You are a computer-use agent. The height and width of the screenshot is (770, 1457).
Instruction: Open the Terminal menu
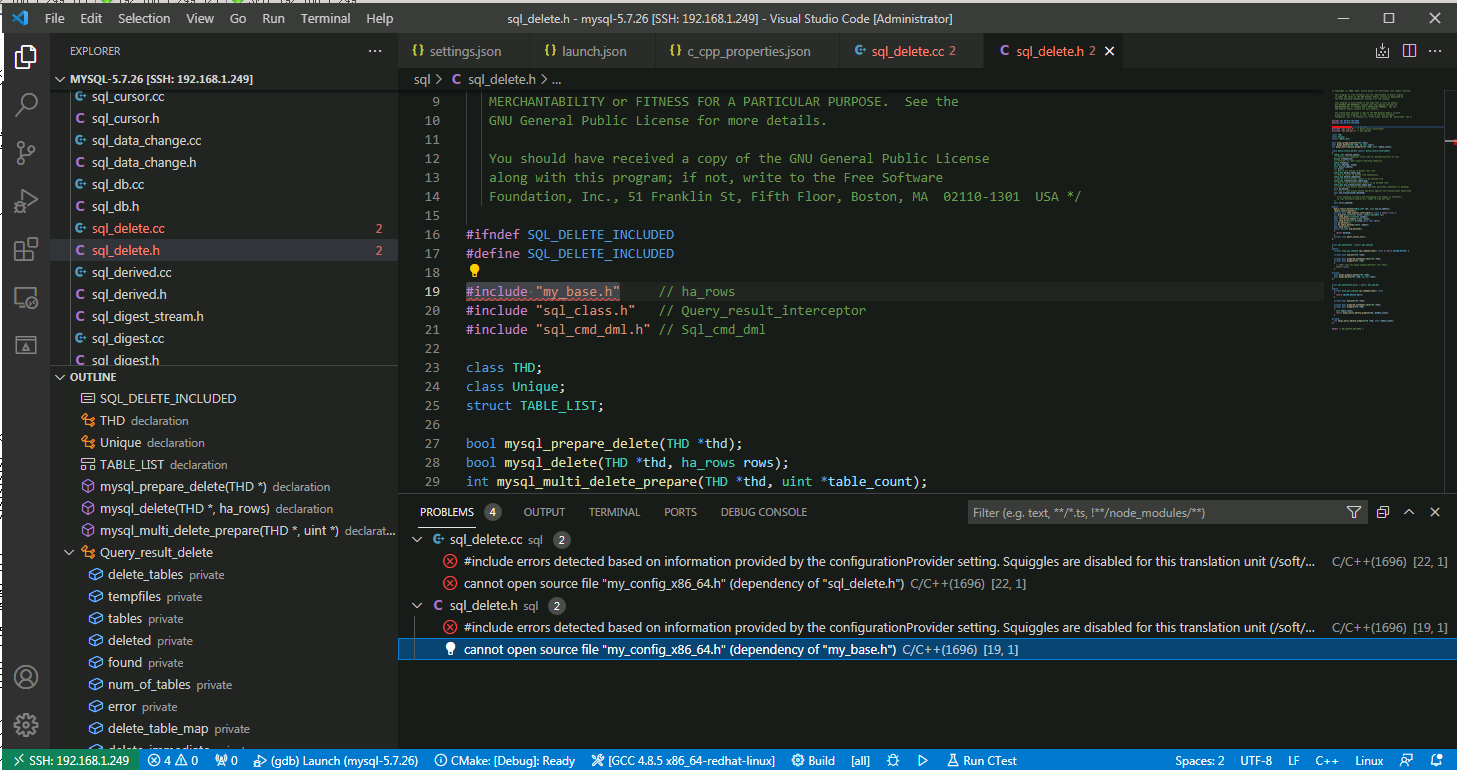(x=328, y=18)
